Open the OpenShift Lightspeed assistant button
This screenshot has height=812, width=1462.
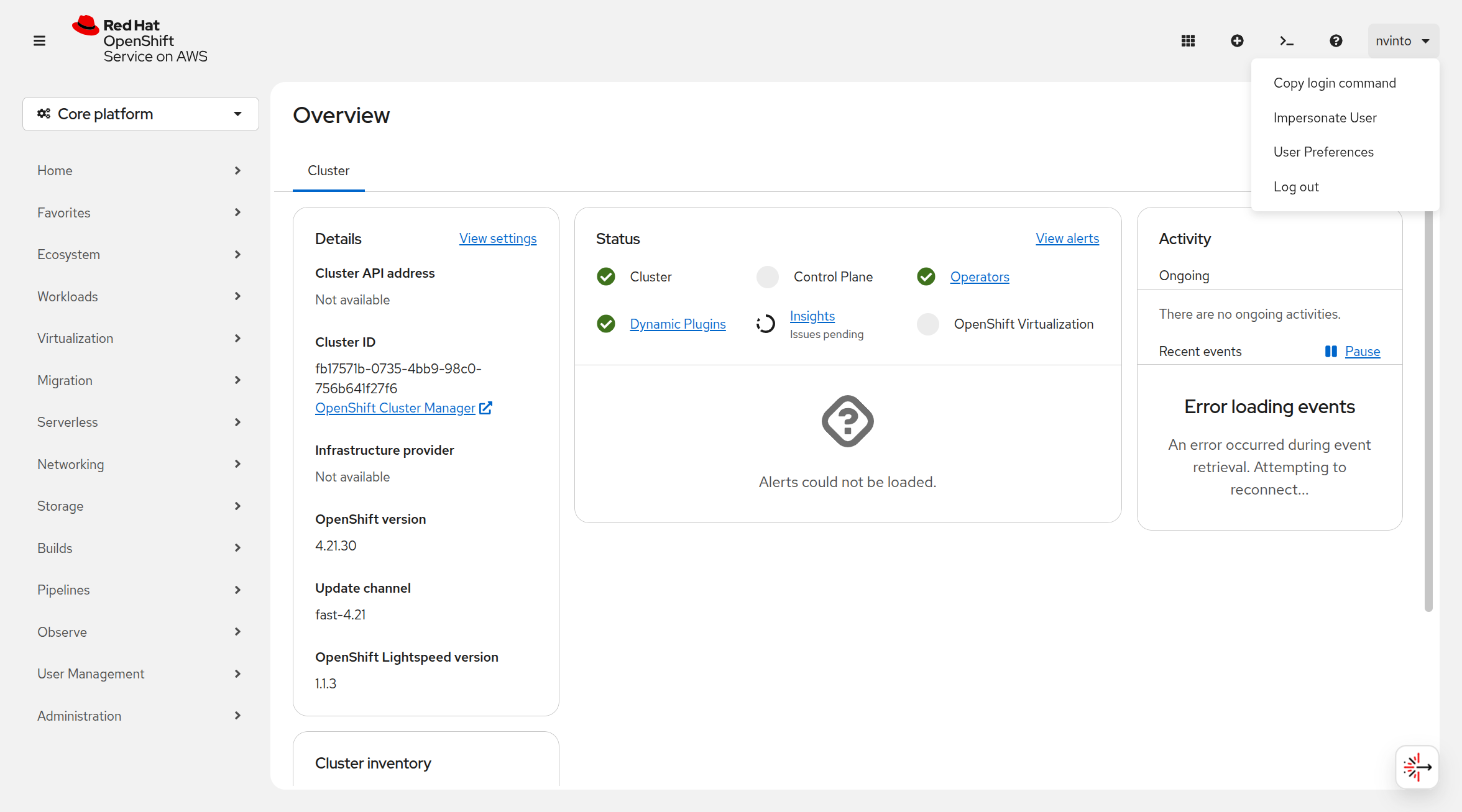(1417, 767)
